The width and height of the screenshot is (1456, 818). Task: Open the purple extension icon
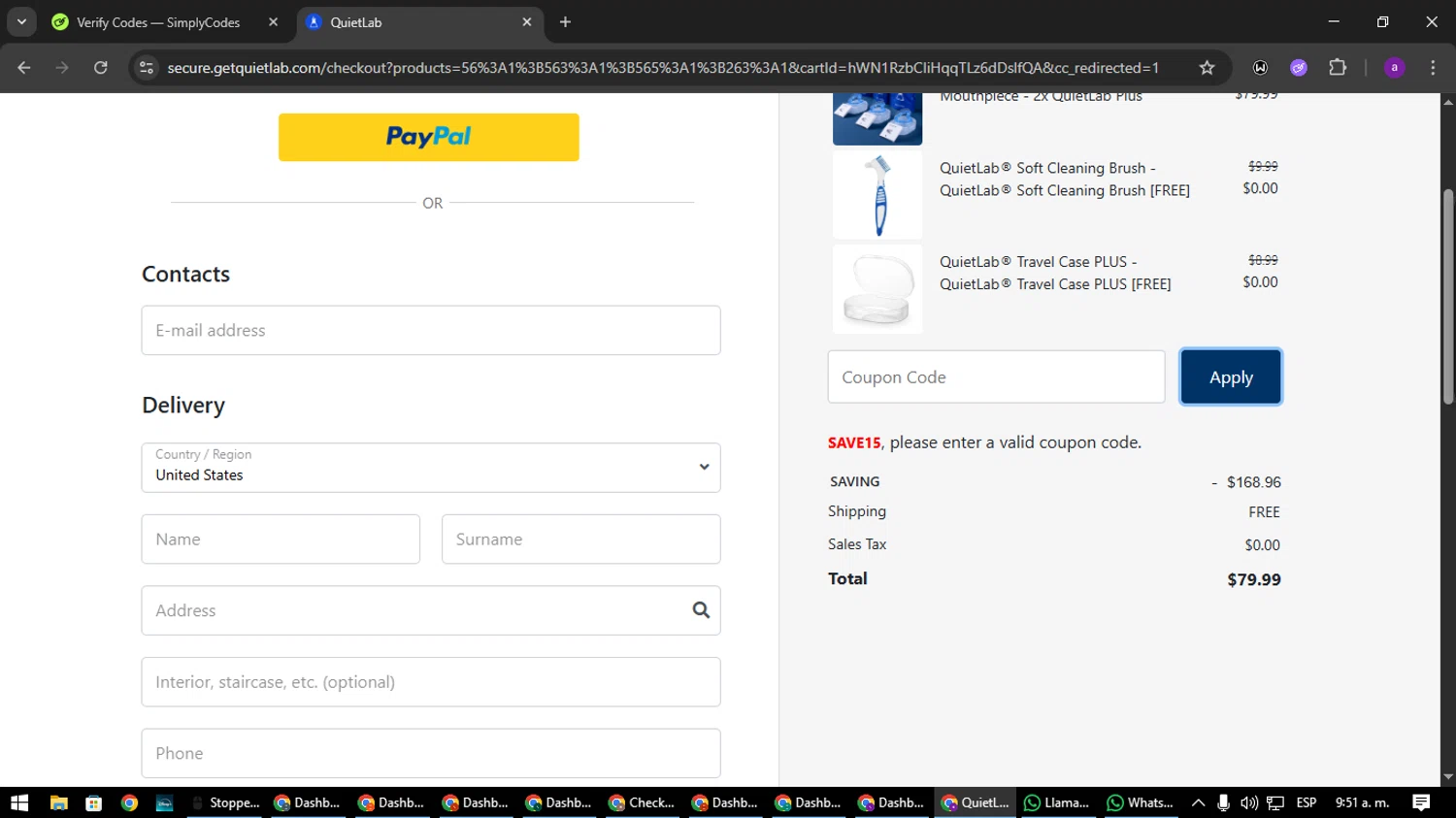[x=1299, y=68]
